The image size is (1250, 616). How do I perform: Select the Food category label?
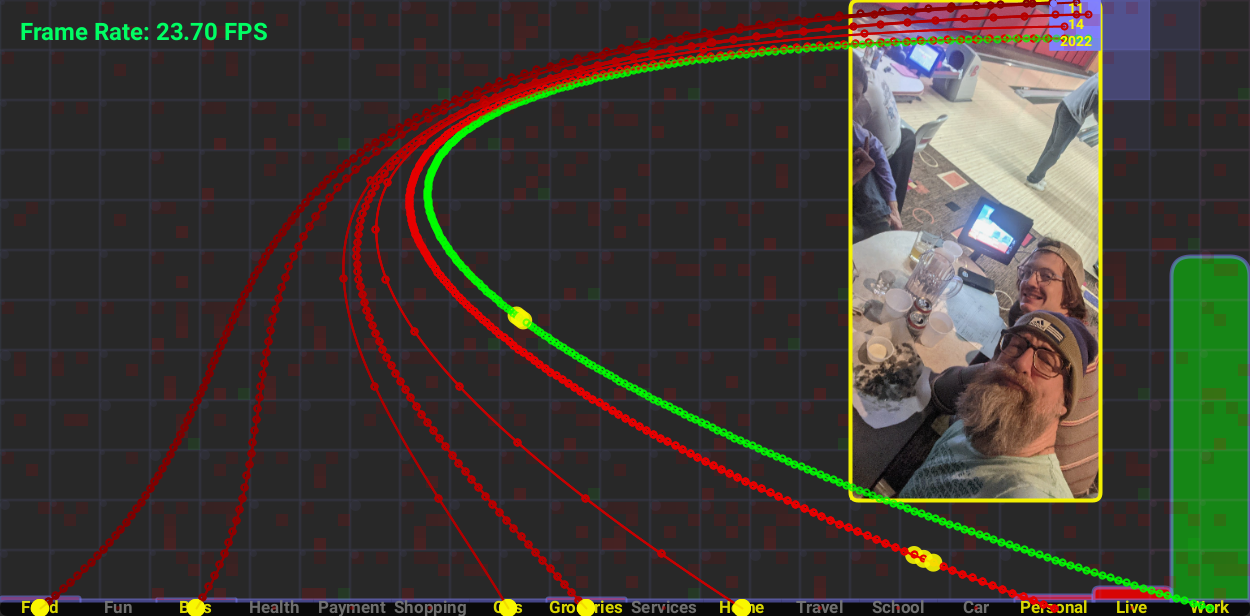click(x=40, y=607)
